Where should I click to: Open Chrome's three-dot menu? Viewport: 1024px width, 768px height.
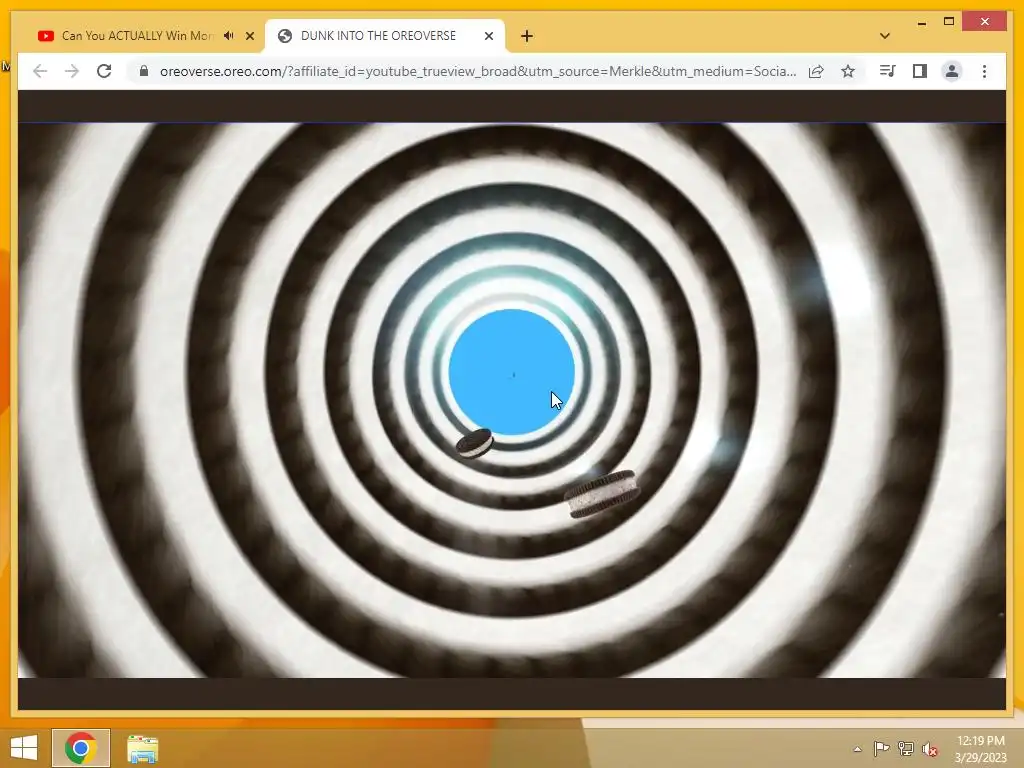tap(984, 71)
